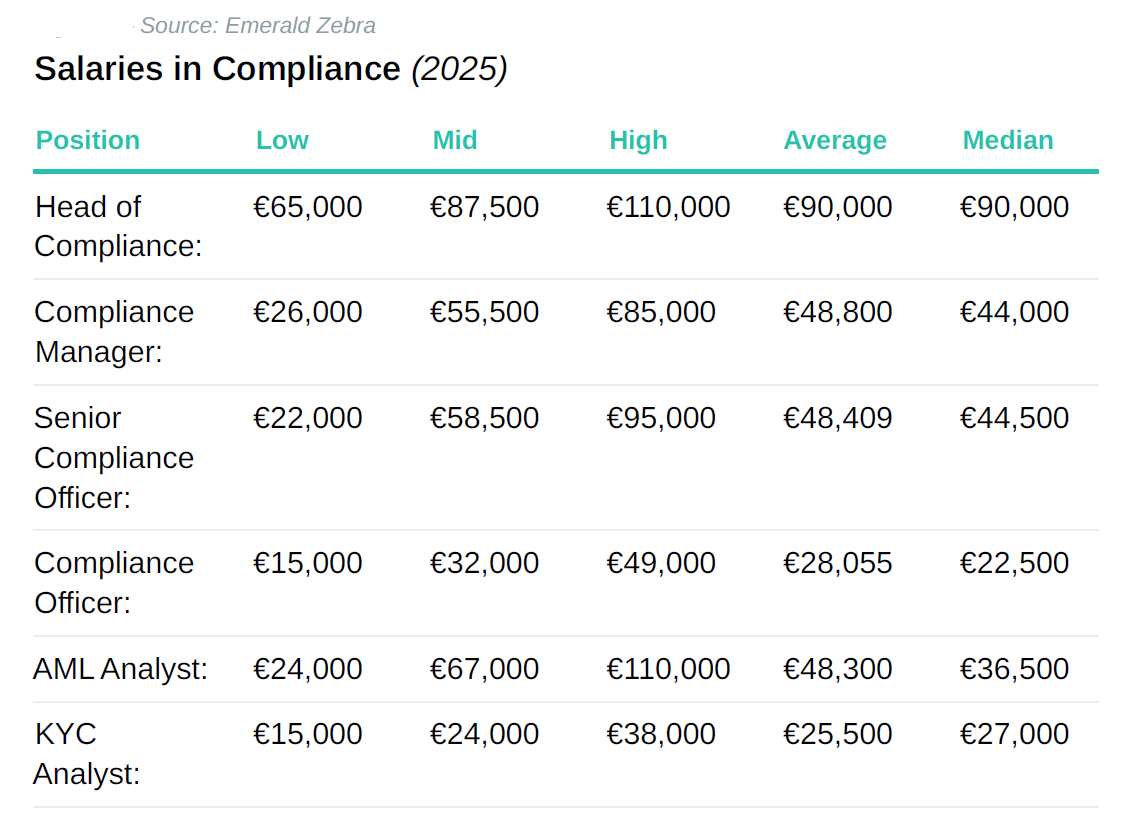The width and height of the screenshot is (1142, 835).
Task: Select the Senior Compliance Officer row label
Action: tap(114, 457)
